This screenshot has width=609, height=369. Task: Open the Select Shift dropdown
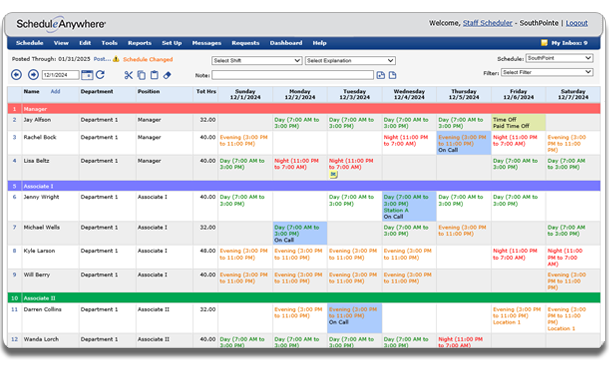[257, 61]
